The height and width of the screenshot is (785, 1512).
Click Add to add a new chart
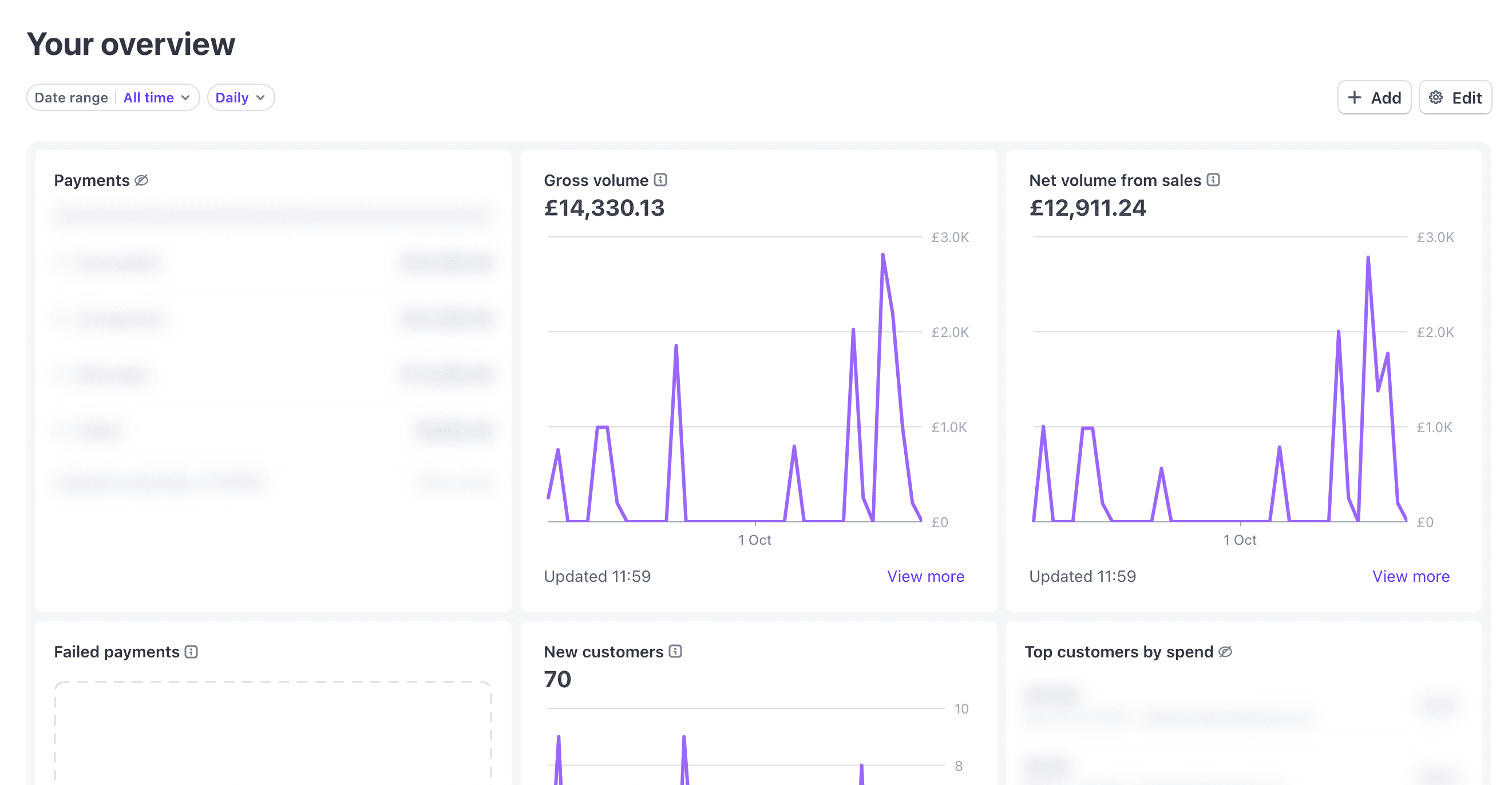click(x=1375, y=97)
